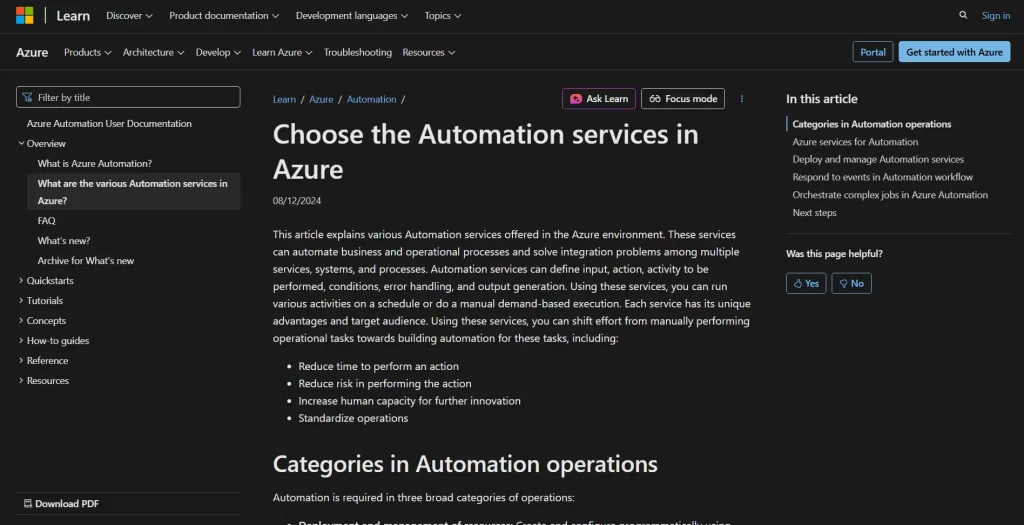Jump to Next steps section
The height and width of the screenshot is (525, 1024).
coord(814,212)
